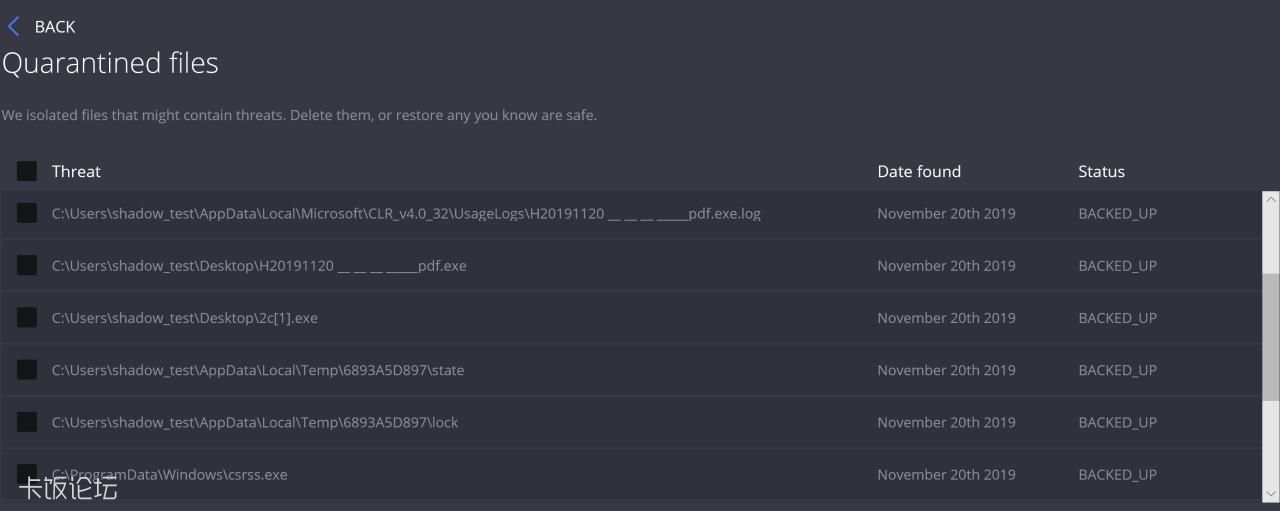Check the Desktop H20191120 pdf.exe checkbox
This screenshot has width=1280, height=511.
point(27,265)
